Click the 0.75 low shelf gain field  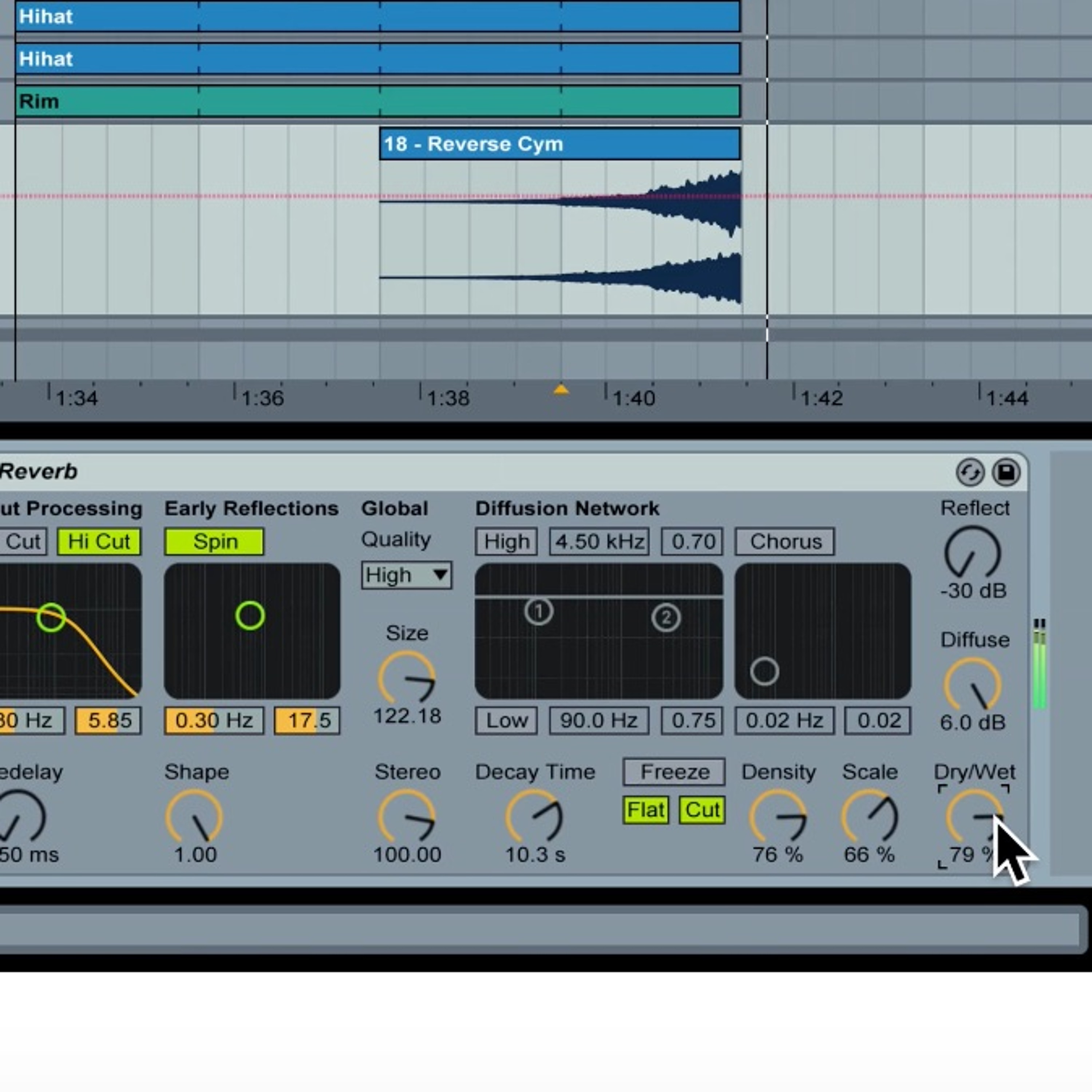coord(692,720)
